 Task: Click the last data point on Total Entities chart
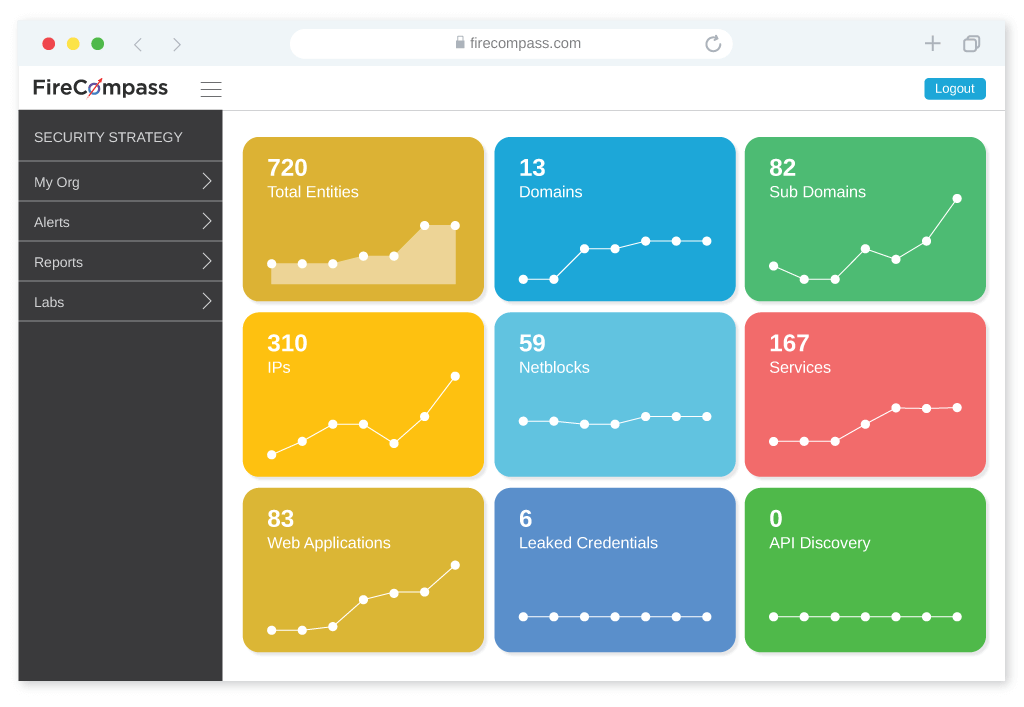click(455, 226)
